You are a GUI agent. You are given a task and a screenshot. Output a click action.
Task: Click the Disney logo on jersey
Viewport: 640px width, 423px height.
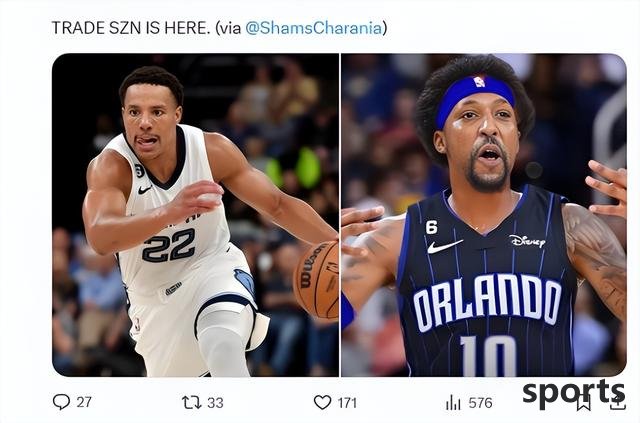(527, 241)
